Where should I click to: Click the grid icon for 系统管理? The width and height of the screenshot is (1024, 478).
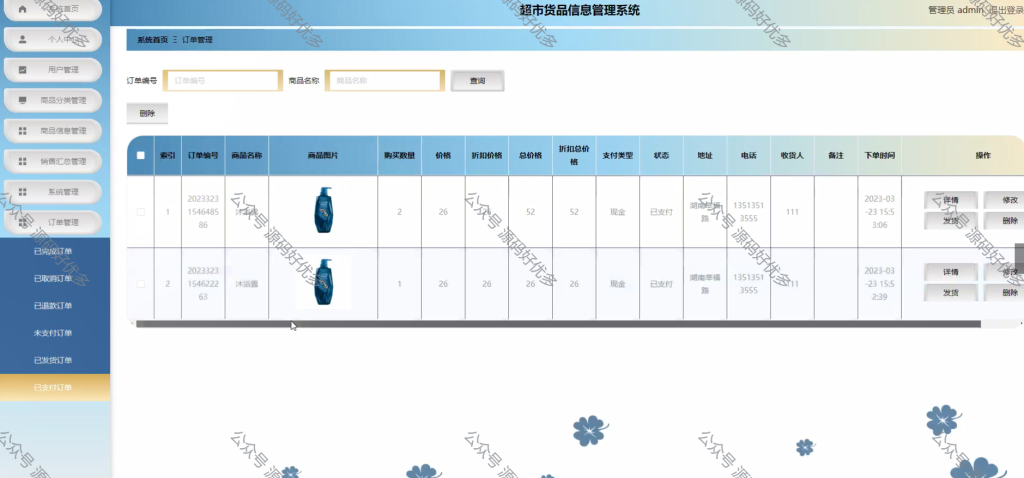(x=22, y=192)
